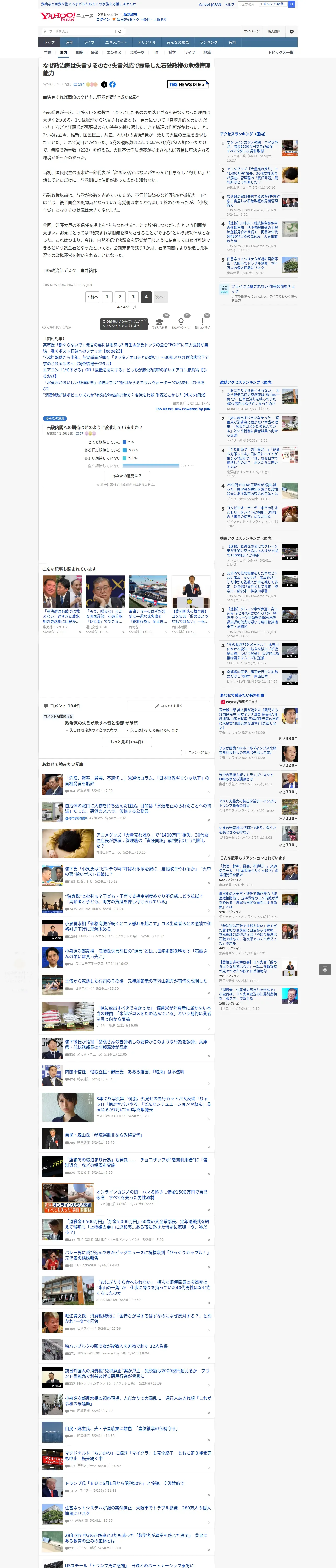
Task: Select the 地域 category
Action: pyautogui.click(x=207, y=52)
